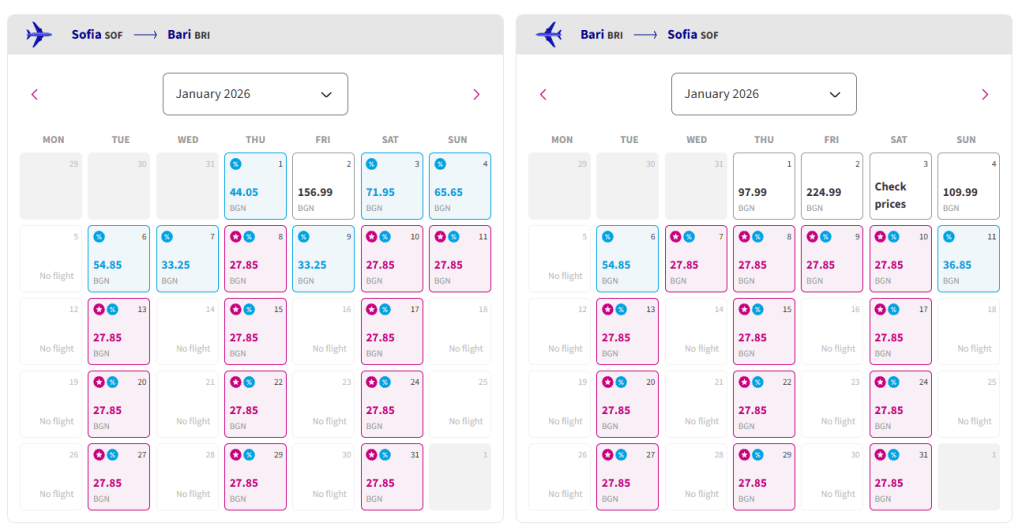The image size is (1022, 531).
Task: Click the airplane icon beside Bari to Sofia
Action: point(548,35)
